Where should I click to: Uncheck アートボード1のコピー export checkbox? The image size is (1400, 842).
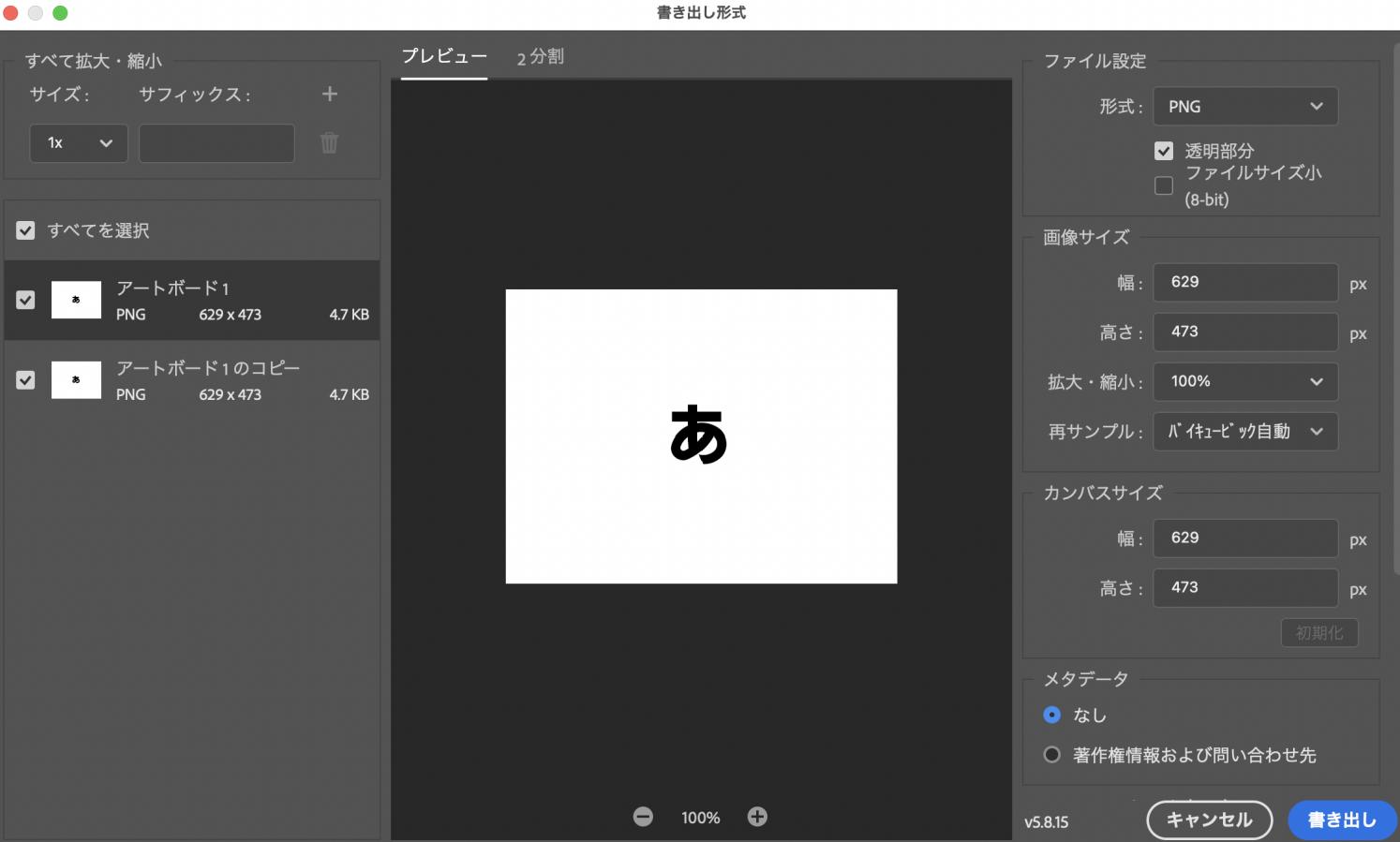25,379
